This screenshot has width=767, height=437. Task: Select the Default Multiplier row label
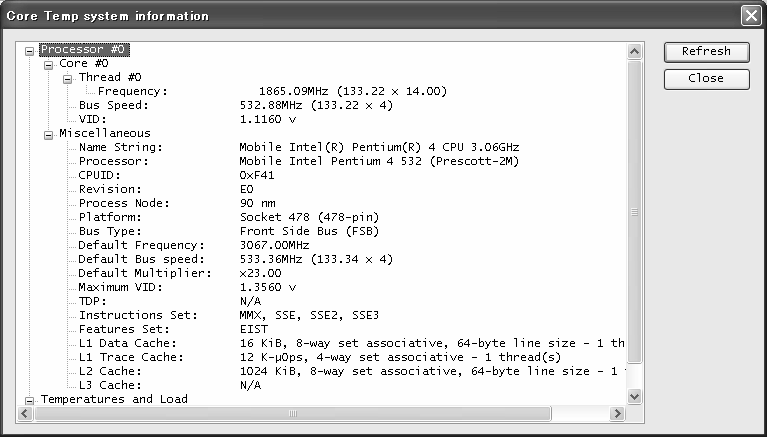[x=145, y=273]
